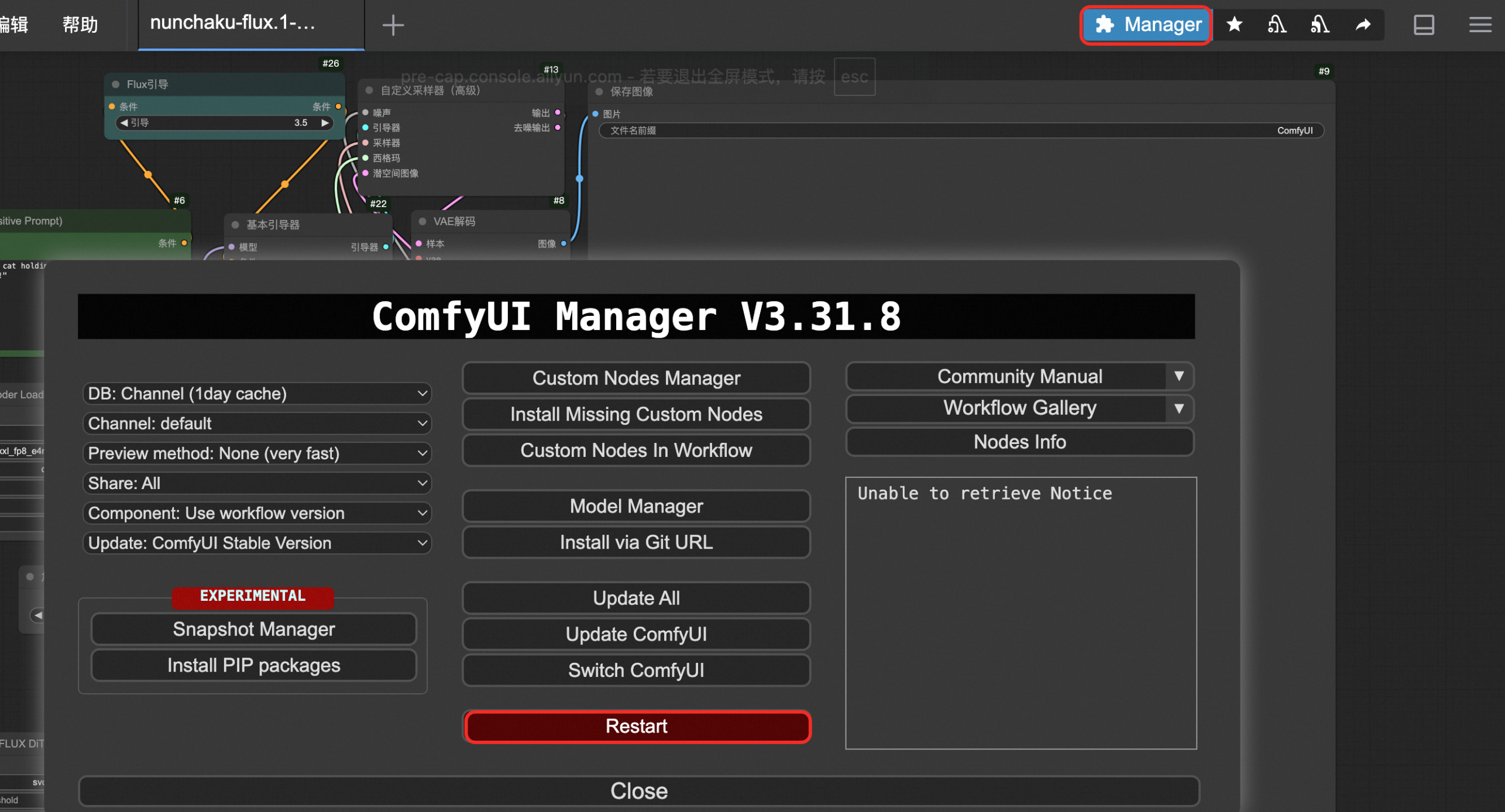Collapse the 保存图像 node via its dot
1505x812 pixels.
[x=599, y=92]
